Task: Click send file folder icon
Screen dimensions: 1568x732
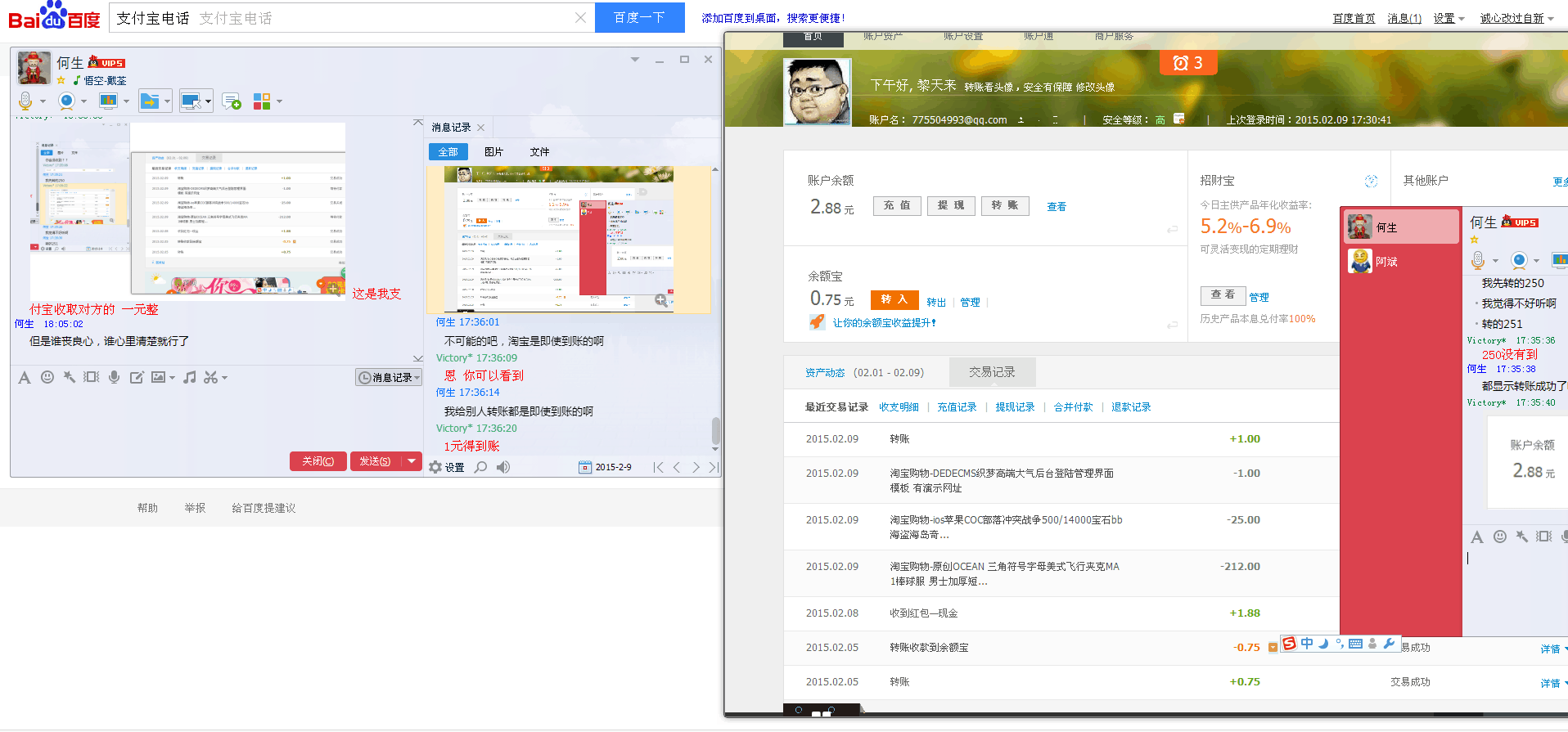Action: coord(150,101)
